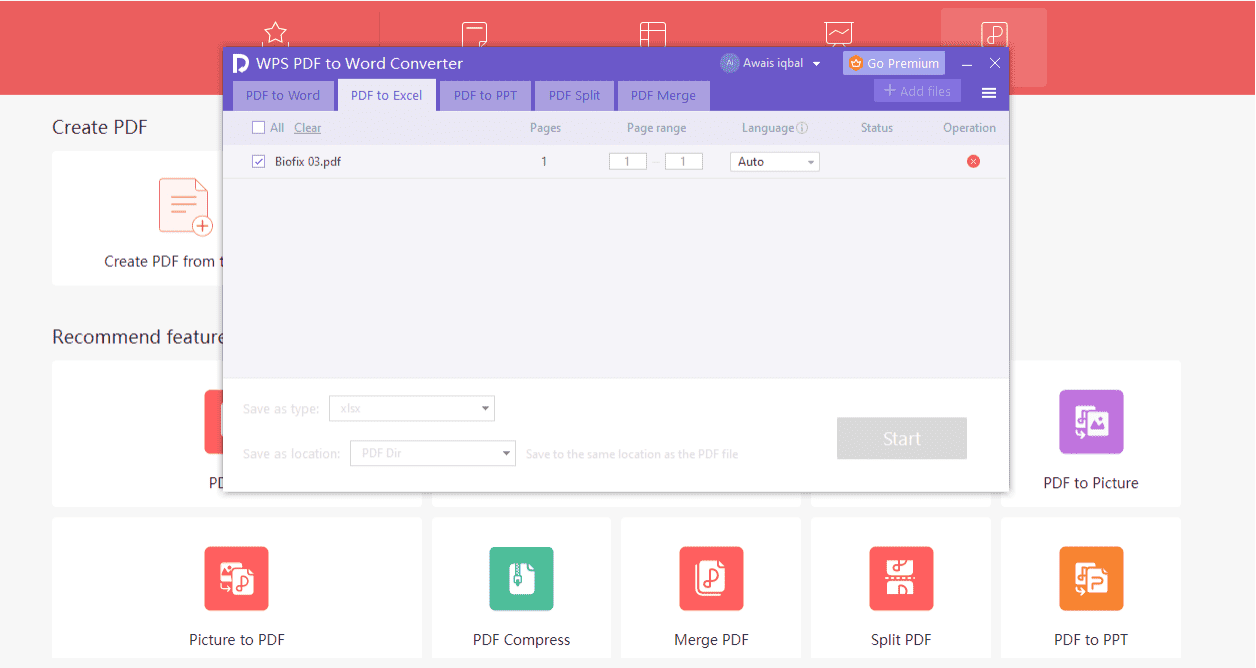This screenshot has width=1256, height=668.
Task: Click the page range start field
Action: (x=628, y=162)
